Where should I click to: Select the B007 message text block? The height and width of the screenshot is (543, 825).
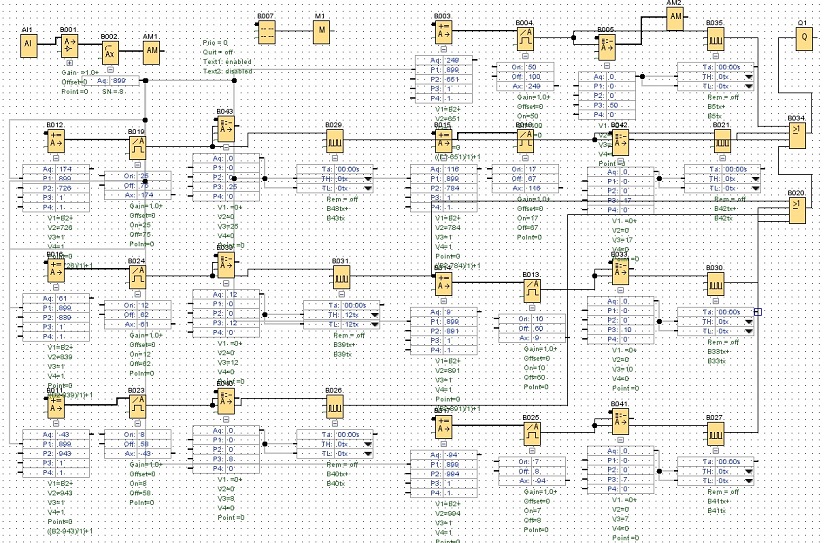point(266,31)
